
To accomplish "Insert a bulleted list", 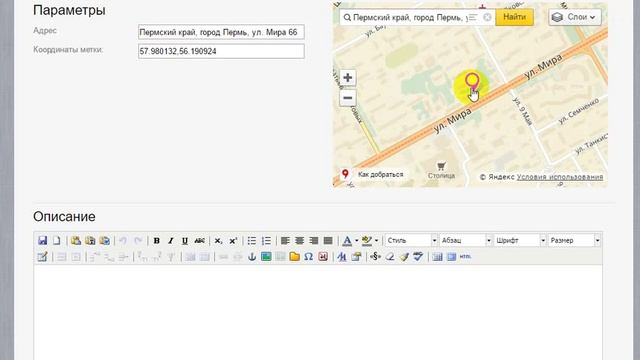I will click(x=252, y=241).
